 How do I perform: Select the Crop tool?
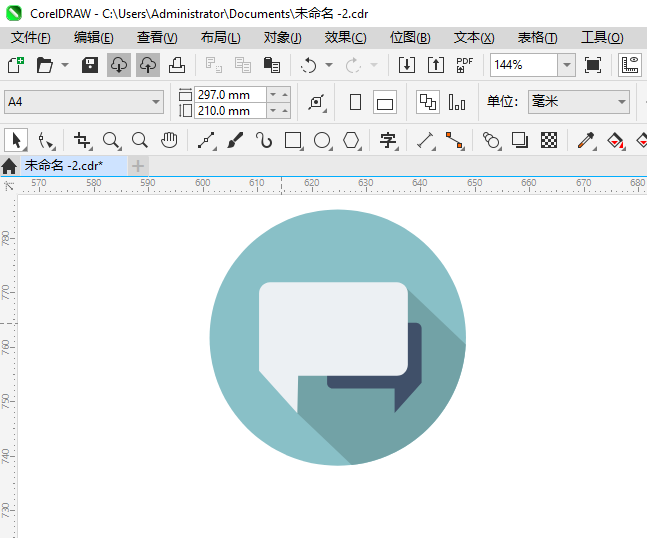(x=82, y=140)
